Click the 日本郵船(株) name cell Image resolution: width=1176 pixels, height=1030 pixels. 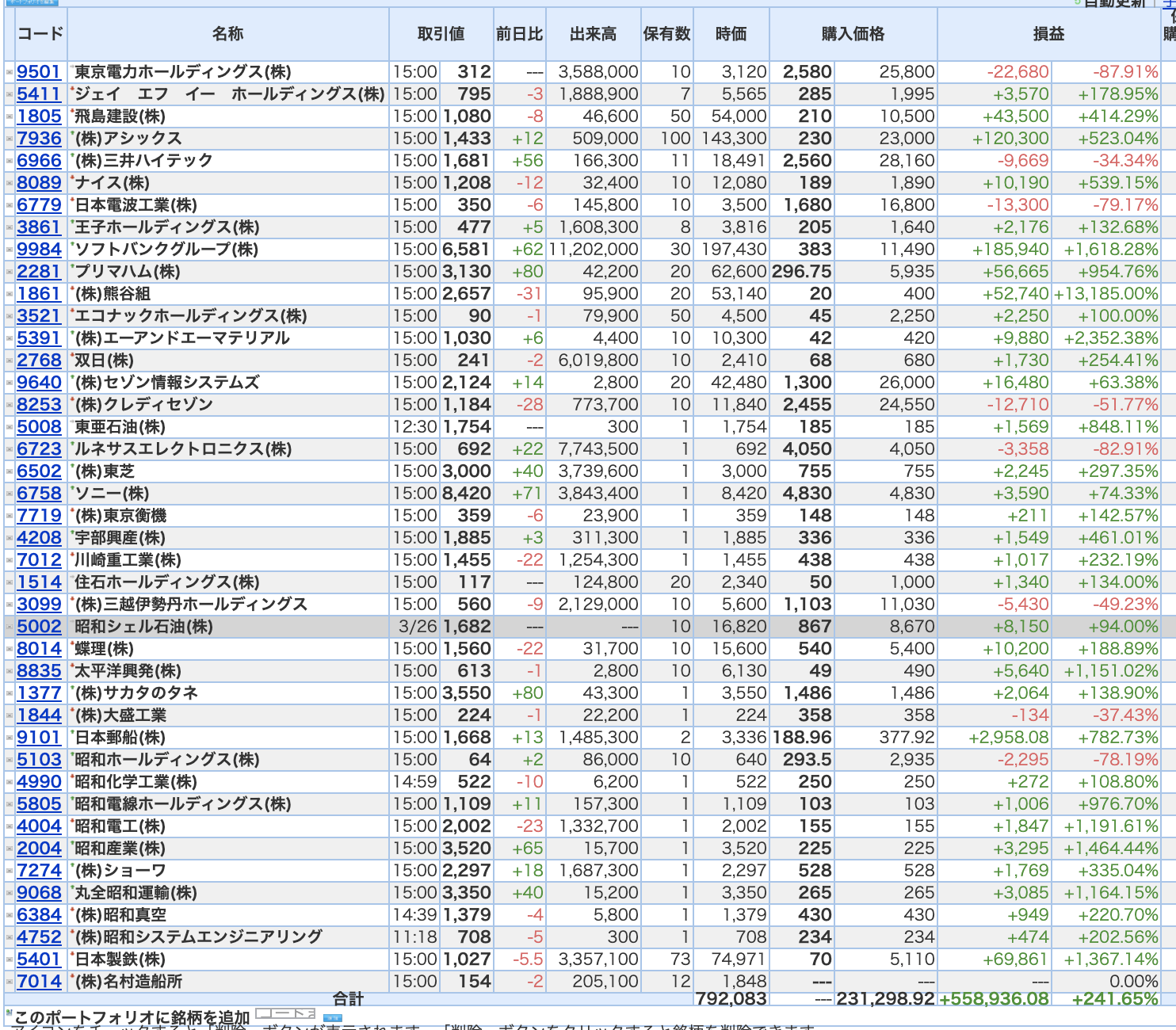228,738
